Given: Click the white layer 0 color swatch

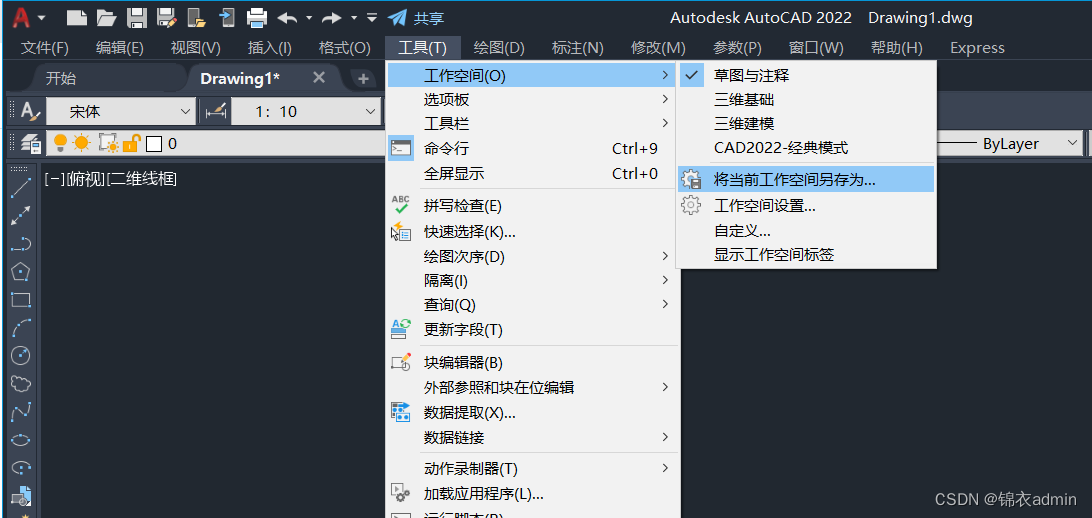Looking at the screenshot, I should [154, 144].
